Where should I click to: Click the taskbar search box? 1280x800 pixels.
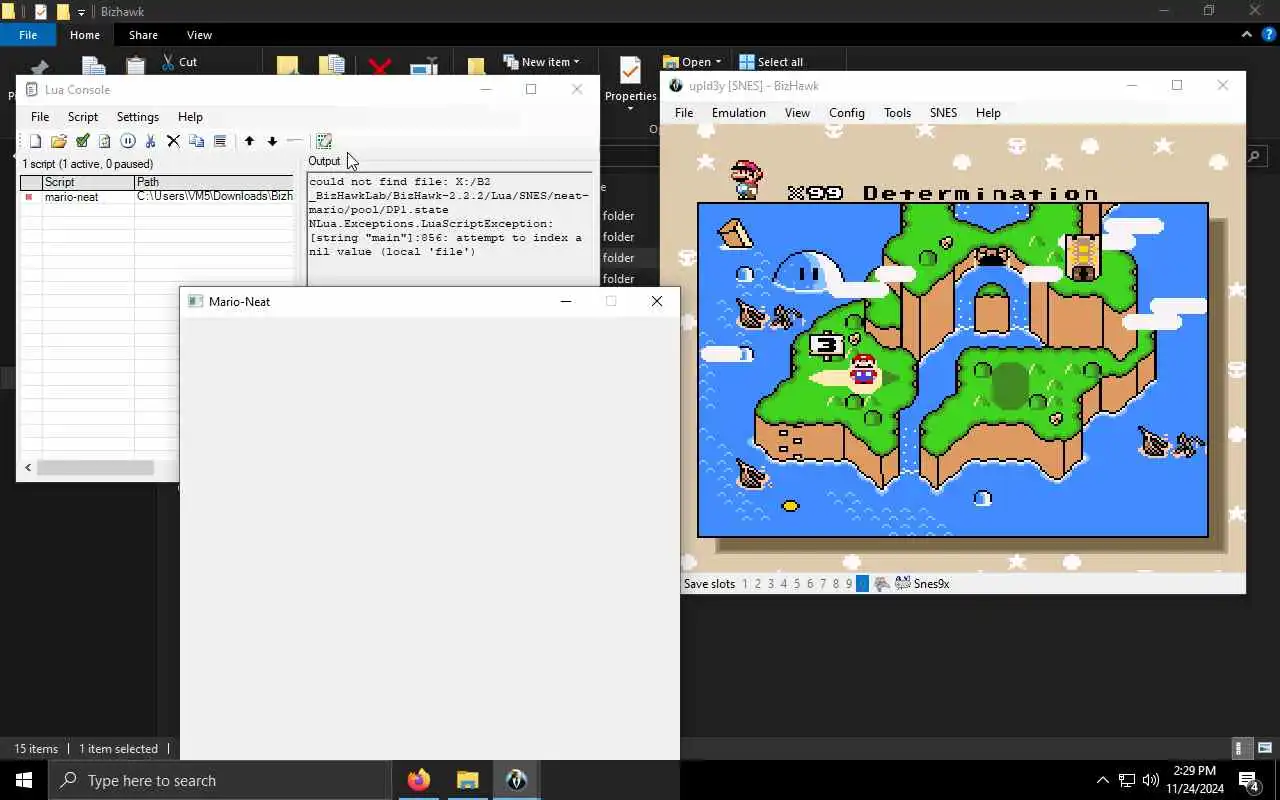tap(220, 780)
